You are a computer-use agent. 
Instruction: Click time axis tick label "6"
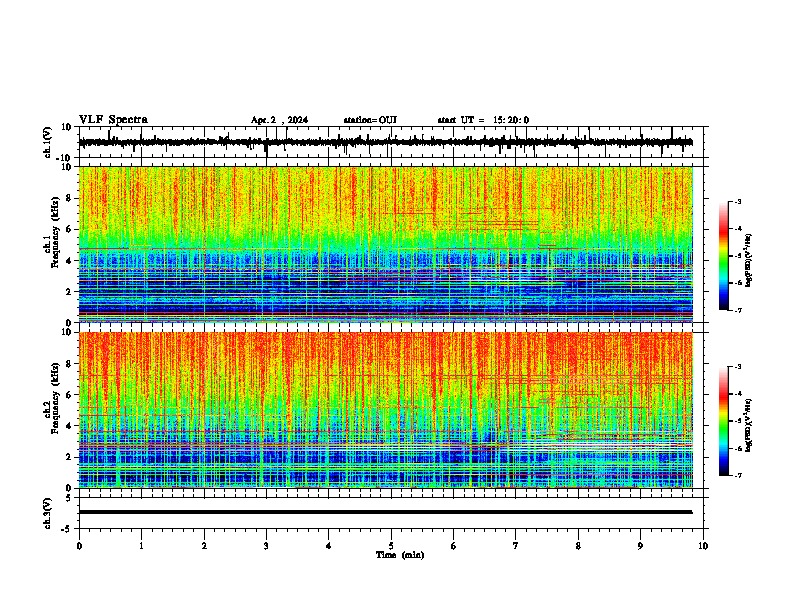(x=454, y=546)
